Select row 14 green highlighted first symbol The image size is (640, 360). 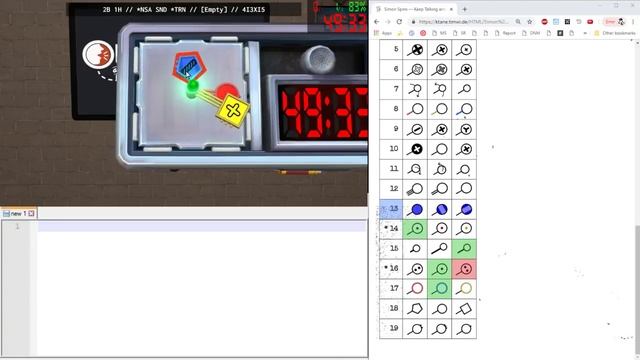click(x=415, y=229)
